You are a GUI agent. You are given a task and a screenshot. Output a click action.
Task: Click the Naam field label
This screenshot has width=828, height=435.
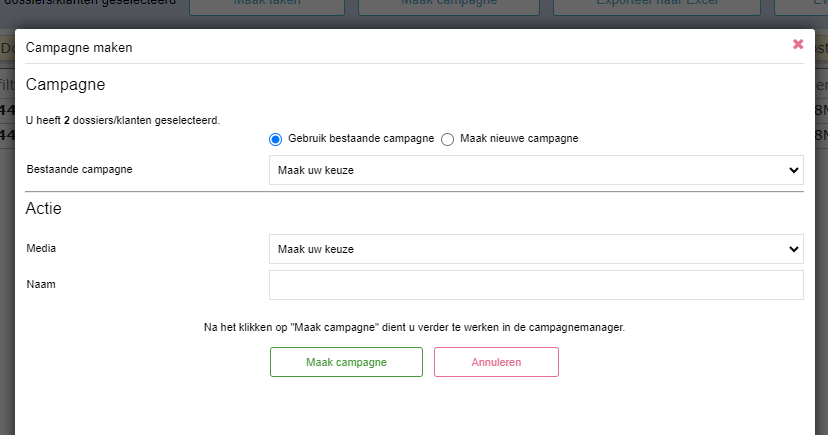point(41,284)
